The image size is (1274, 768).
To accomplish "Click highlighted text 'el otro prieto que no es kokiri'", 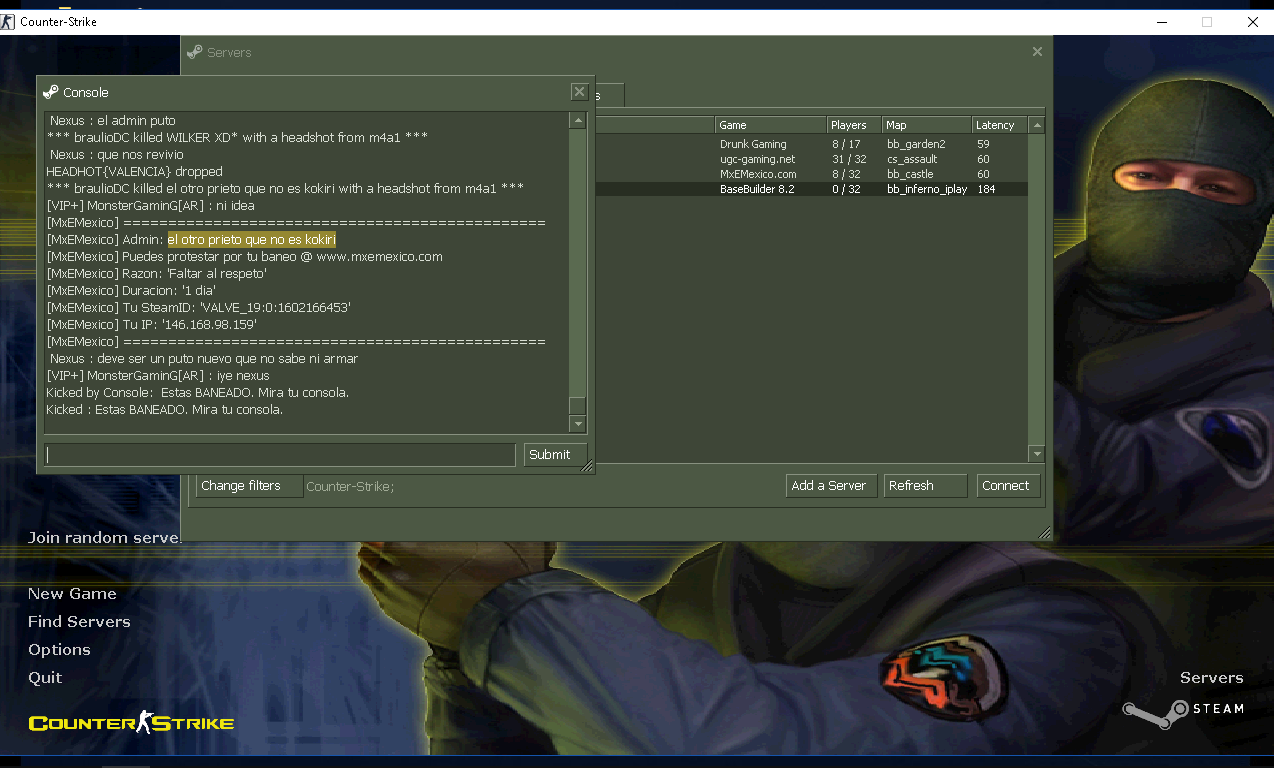I will tap(252, 240).
